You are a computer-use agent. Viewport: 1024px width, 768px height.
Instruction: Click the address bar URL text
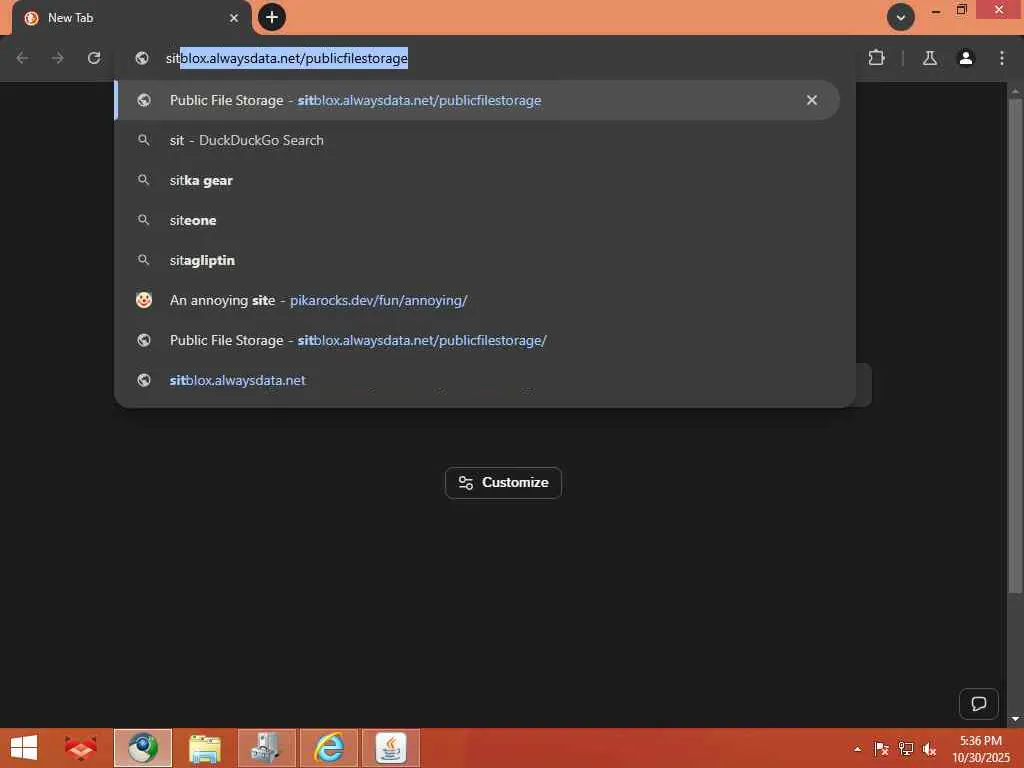pos(287,58)
